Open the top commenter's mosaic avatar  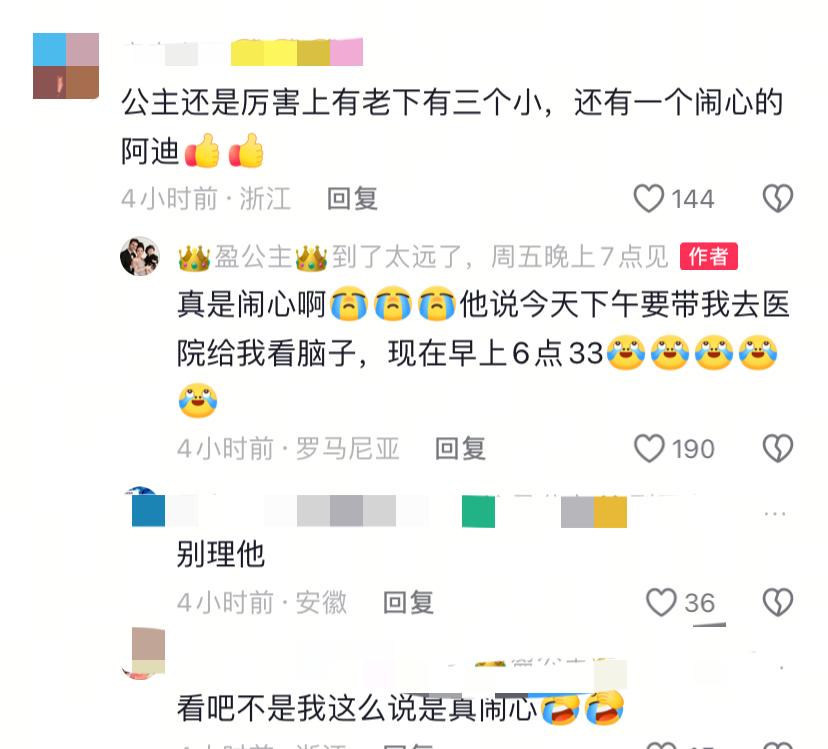[x=66, y=66]
